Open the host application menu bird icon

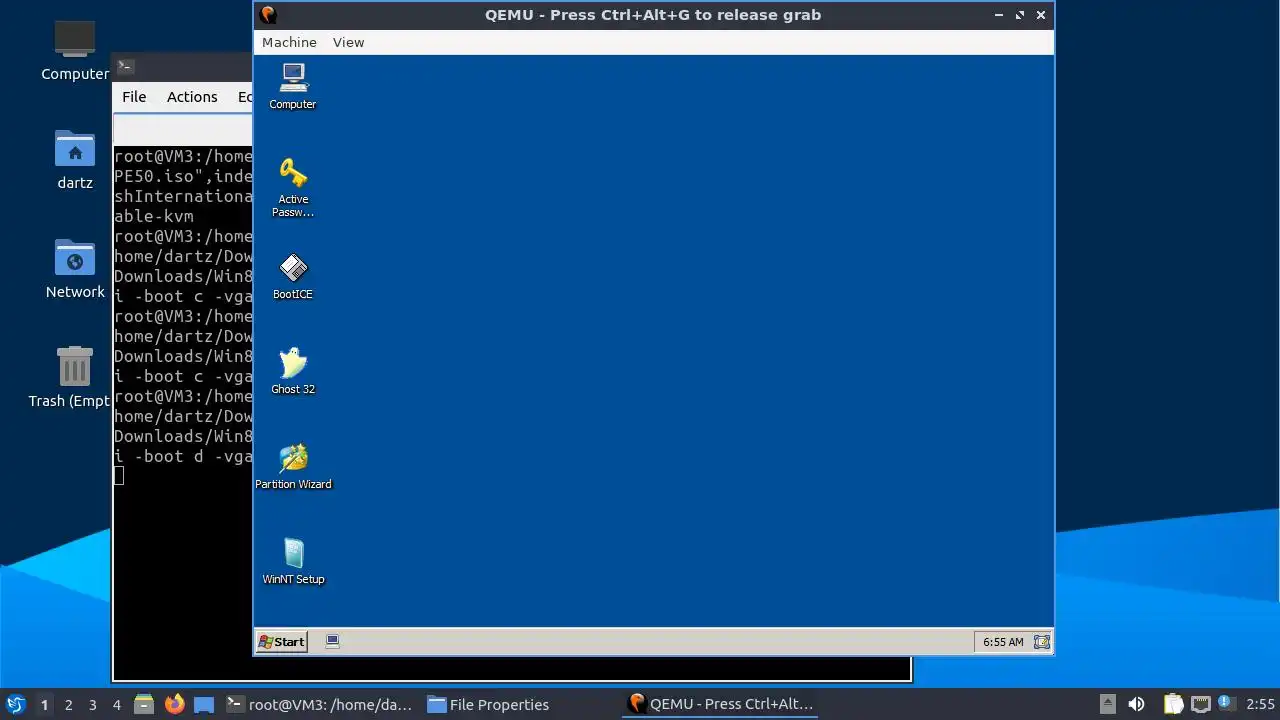tap(15, 704)
